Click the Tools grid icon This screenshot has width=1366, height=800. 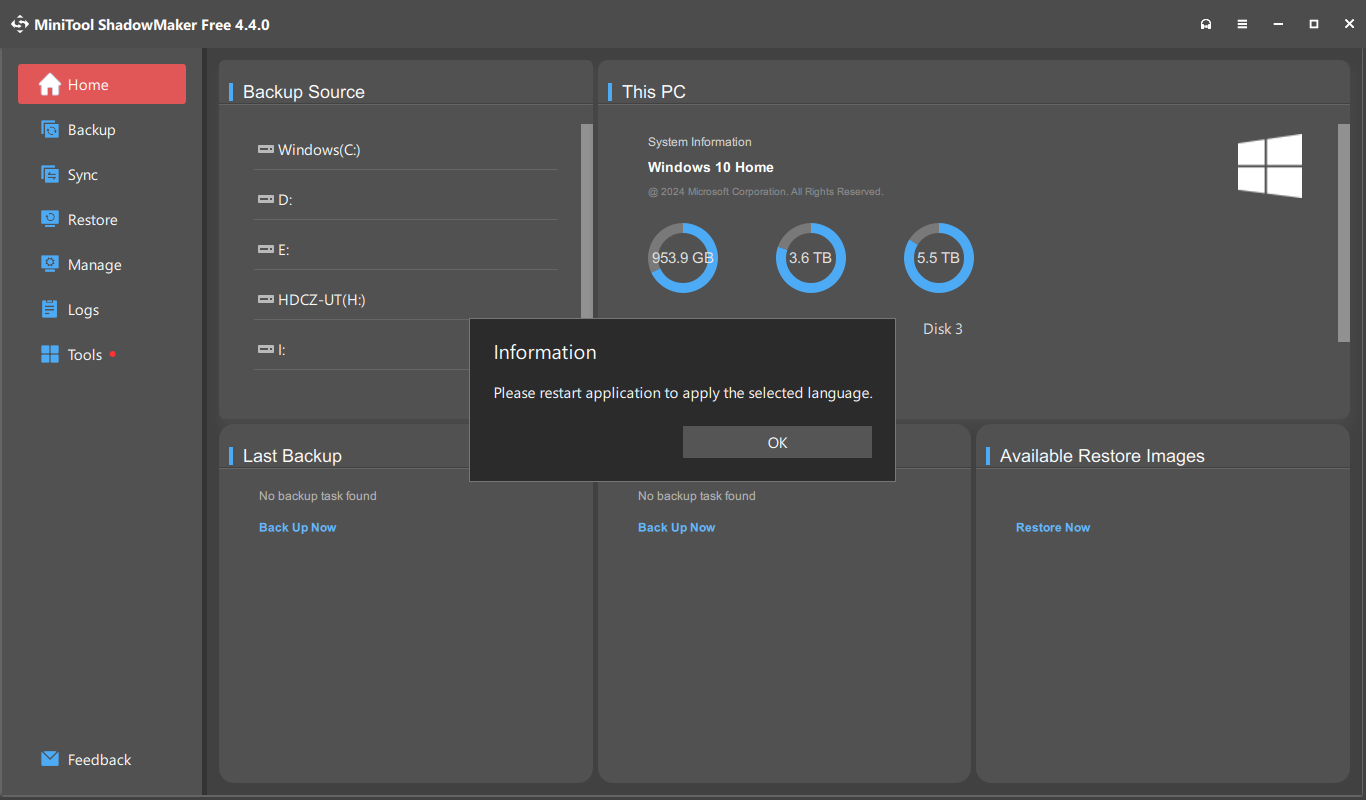tap(50, 354)
